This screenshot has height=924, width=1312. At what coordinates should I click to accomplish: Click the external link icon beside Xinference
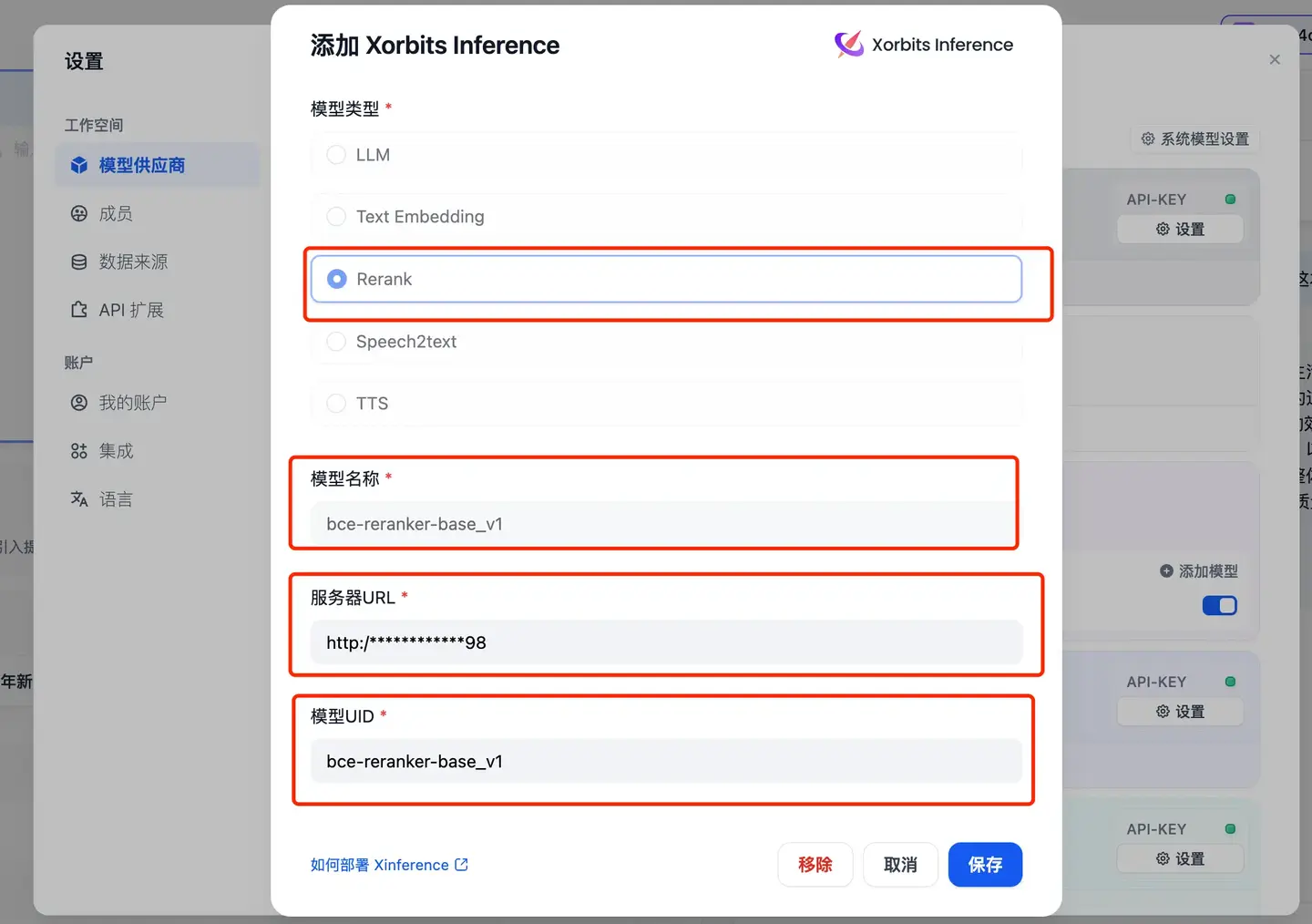(461, 864)
